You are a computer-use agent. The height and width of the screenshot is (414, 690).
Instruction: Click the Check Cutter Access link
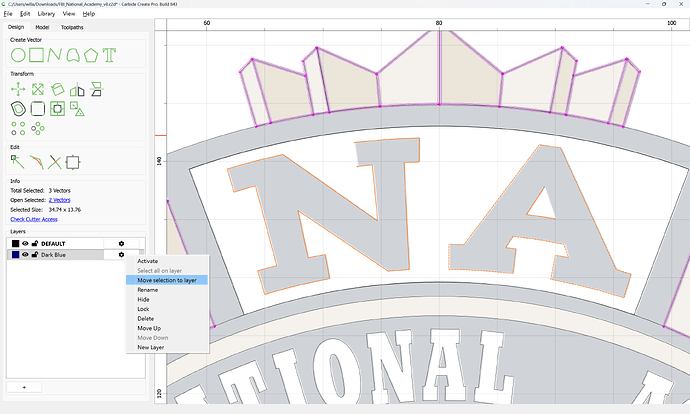point(34,219)
